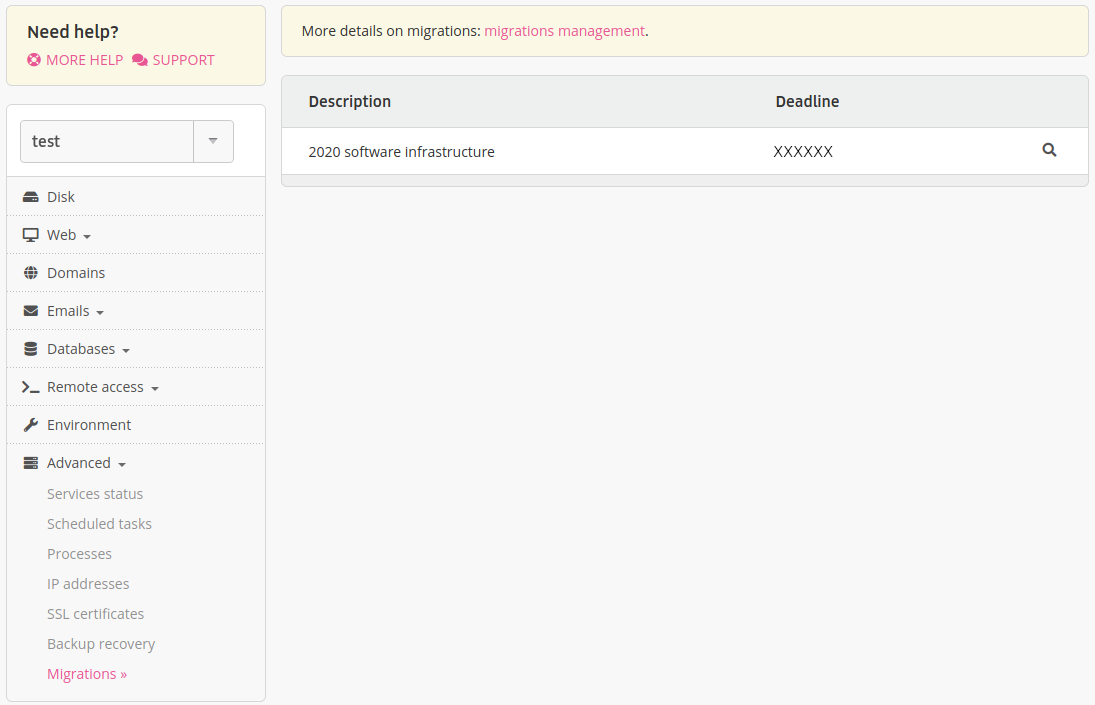Open the account selector next to test
The height and width of the screenshot is (705, 1095).
point(213,141)
